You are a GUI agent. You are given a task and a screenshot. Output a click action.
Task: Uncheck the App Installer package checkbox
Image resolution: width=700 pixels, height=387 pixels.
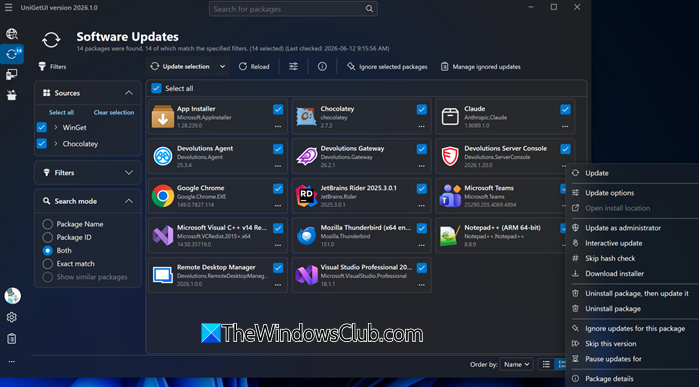pyautogui.click(x=278, y=109)
